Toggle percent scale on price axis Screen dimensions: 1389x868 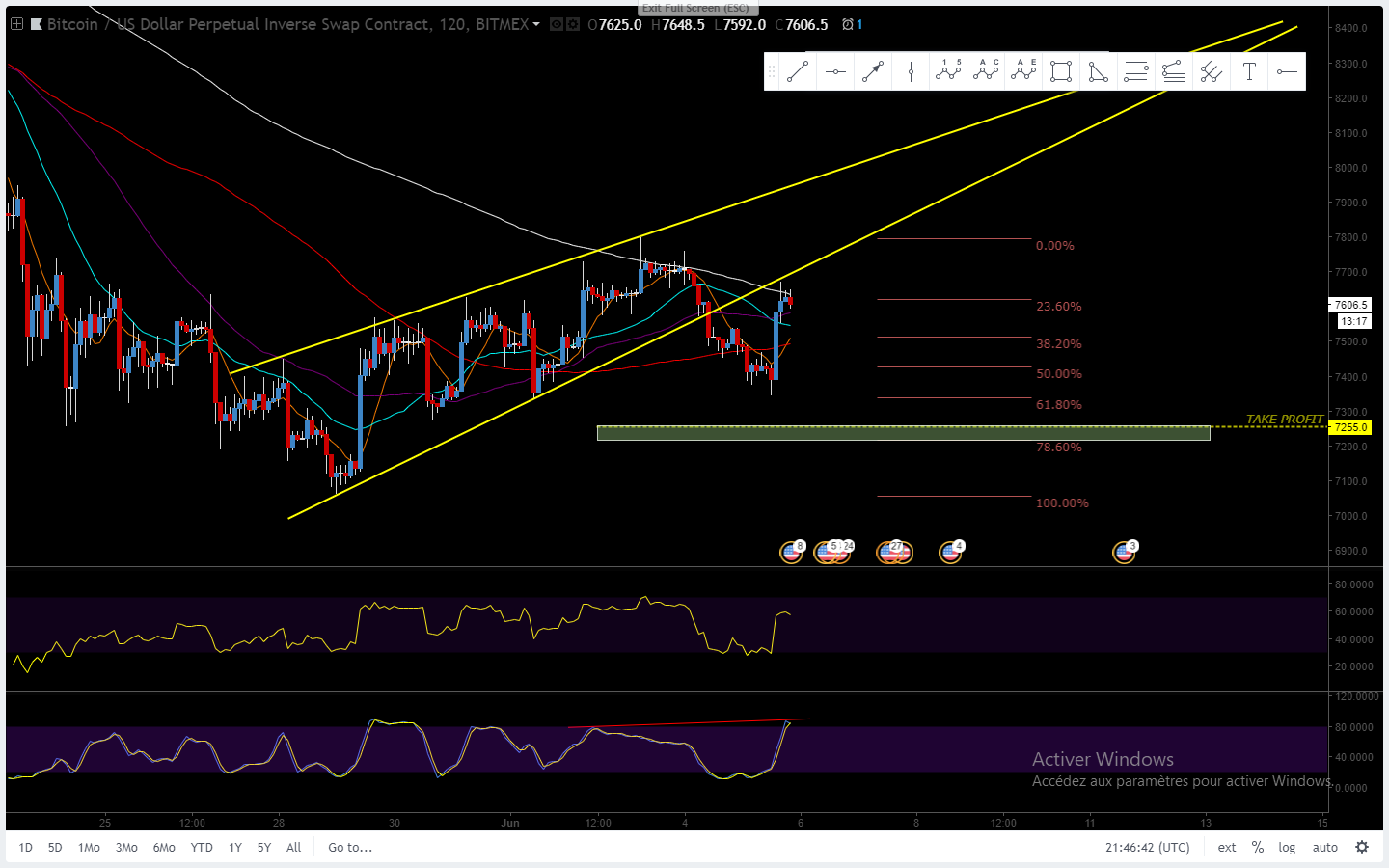click(1257, 847)
